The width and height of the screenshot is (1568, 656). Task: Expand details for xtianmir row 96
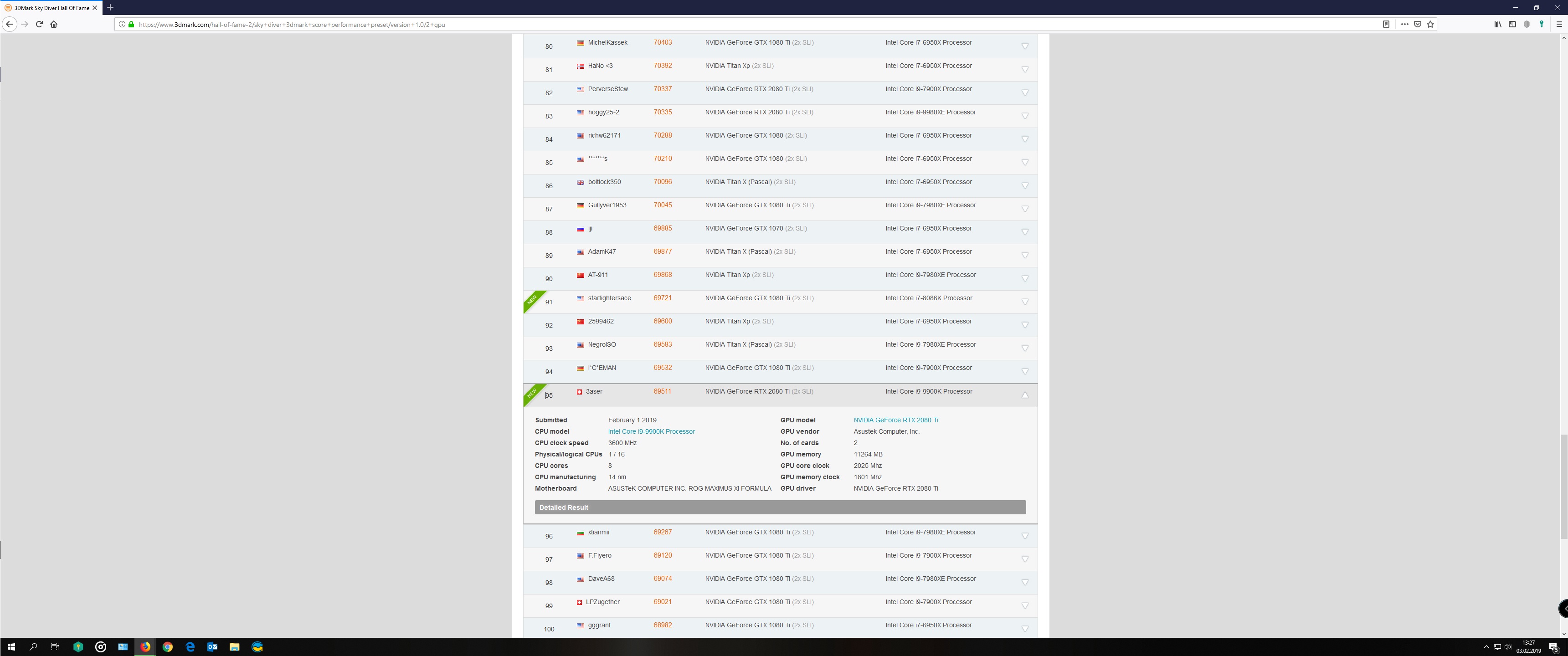tap(1024, 536)
